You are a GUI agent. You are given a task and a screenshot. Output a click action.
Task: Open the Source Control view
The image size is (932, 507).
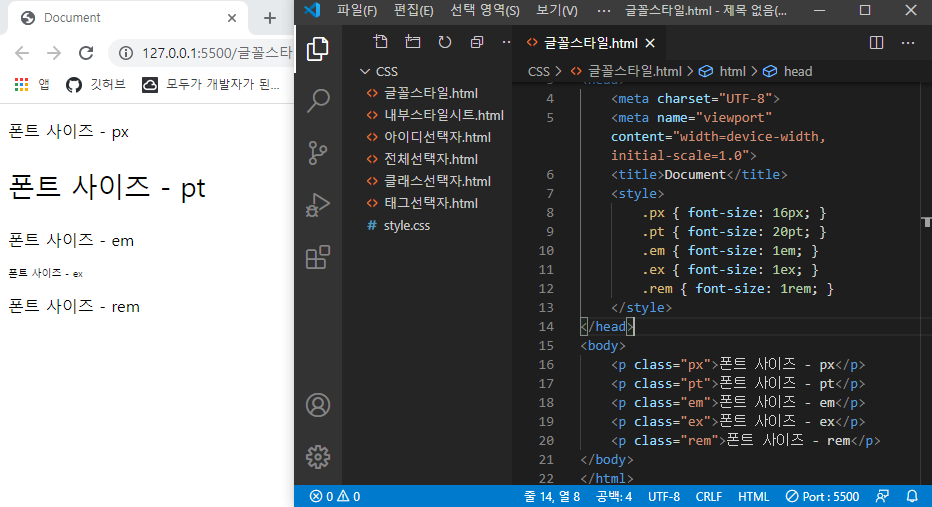click(x=318, y=153)
